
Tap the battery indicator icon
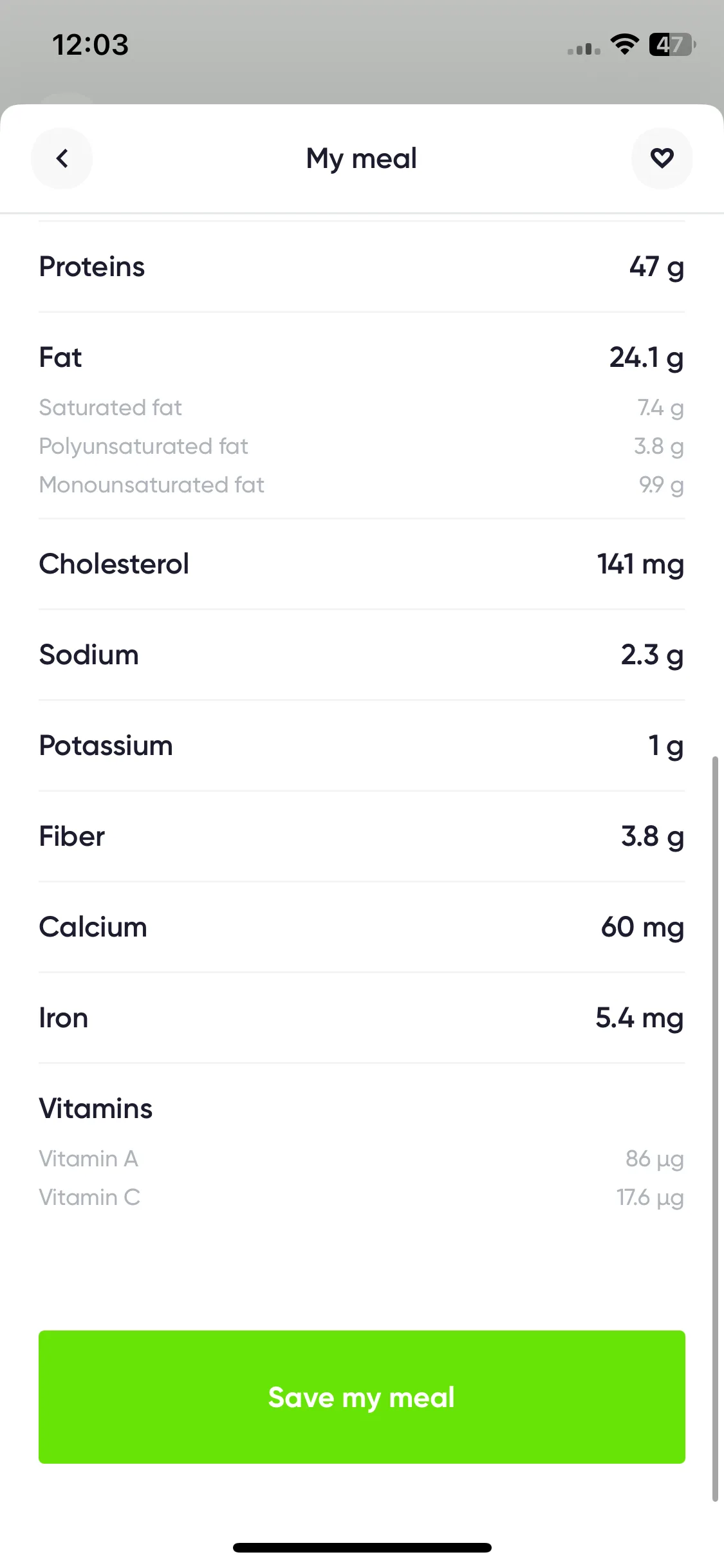(673, 45)
